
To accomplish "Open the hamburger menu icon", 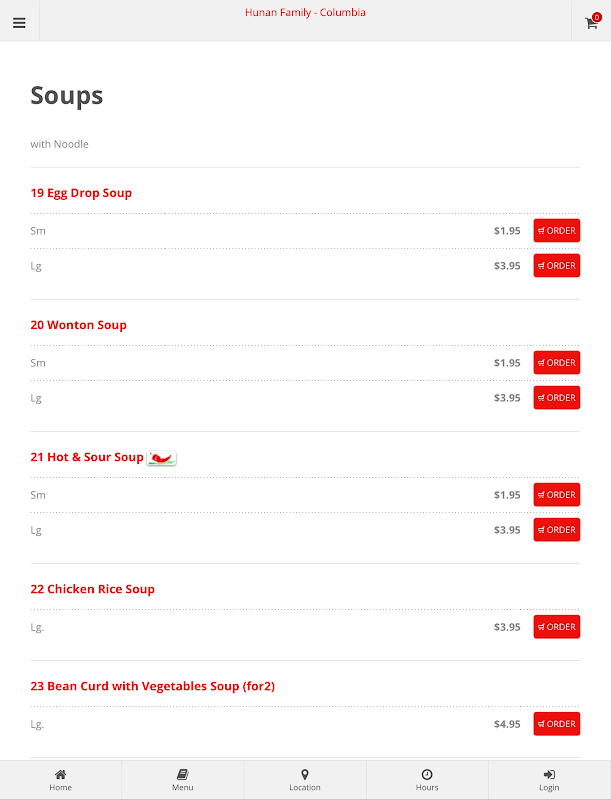I will [19, 22].
